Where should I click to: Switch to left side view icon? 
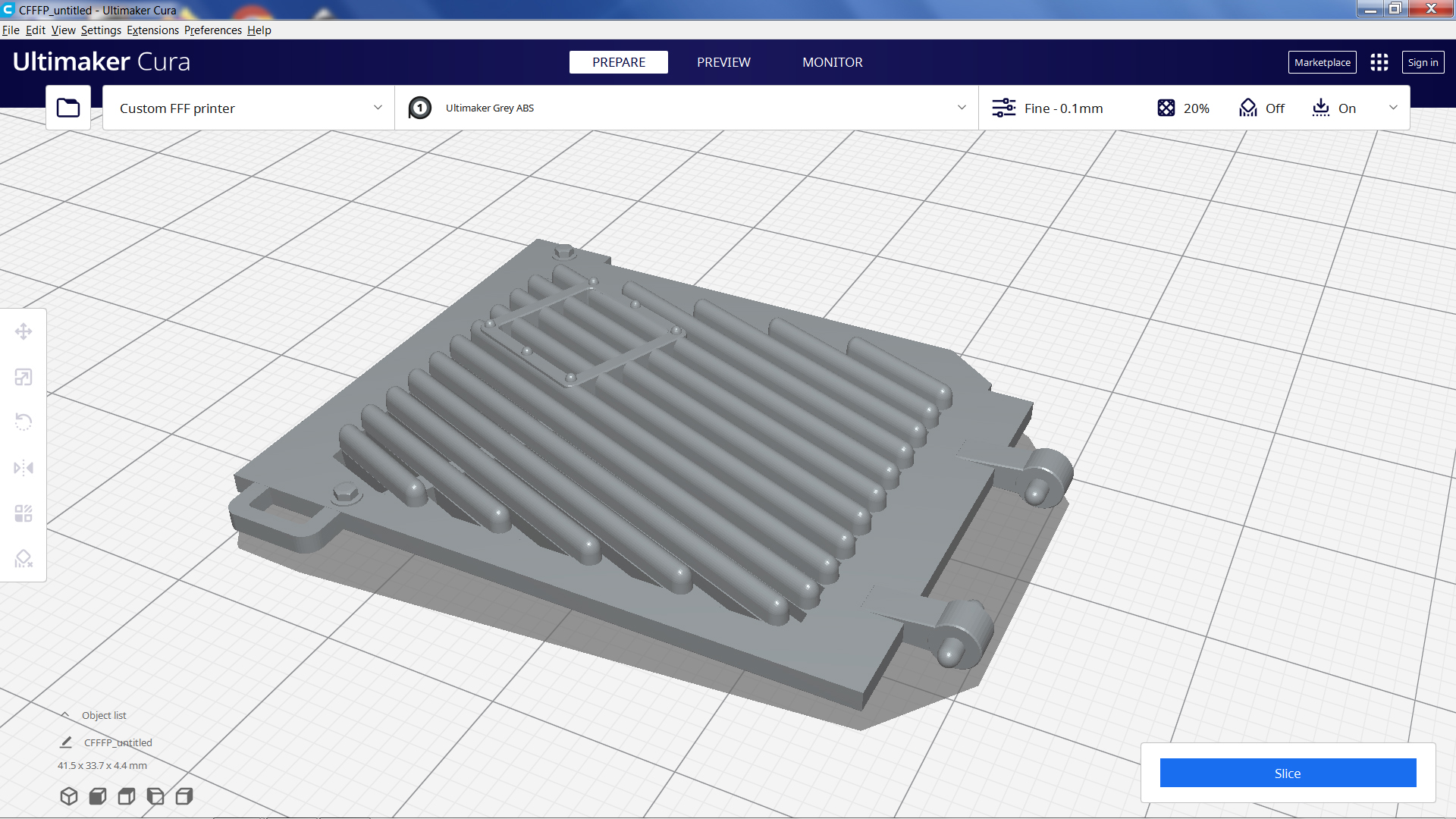tap(155, 796)
